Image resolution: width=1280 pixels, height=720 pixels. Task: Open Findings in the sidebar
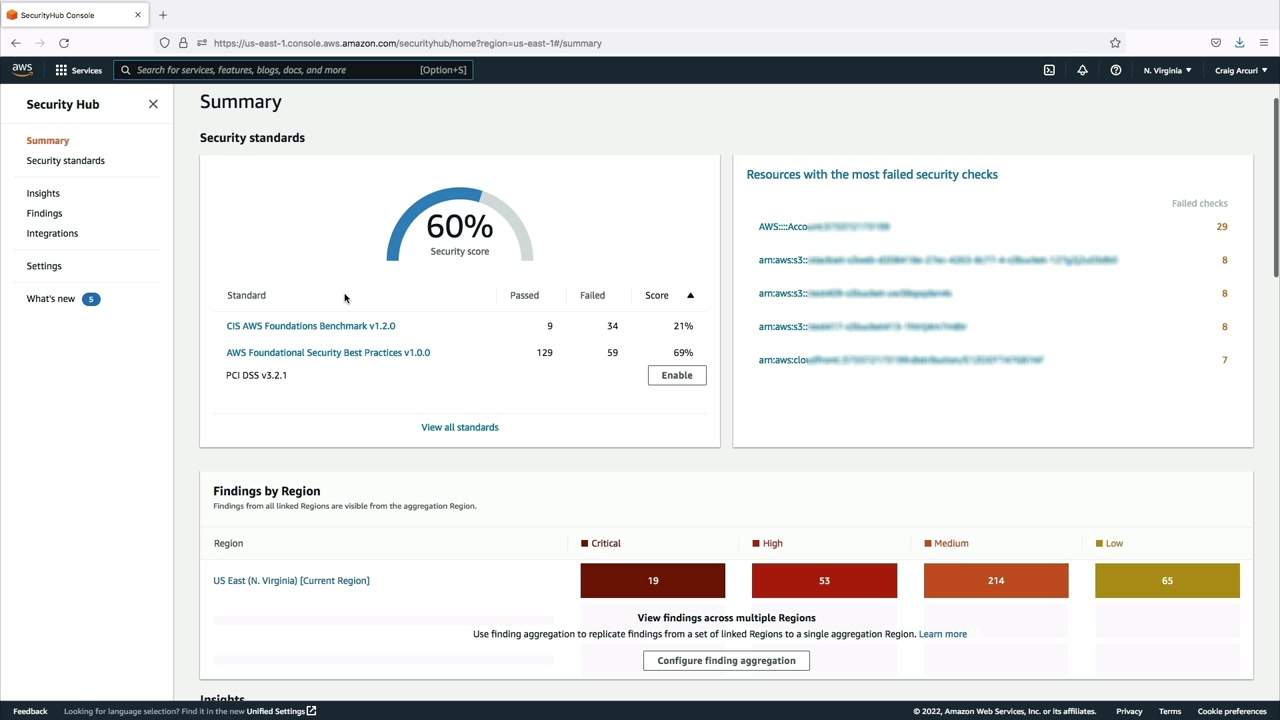coord(44,214)
